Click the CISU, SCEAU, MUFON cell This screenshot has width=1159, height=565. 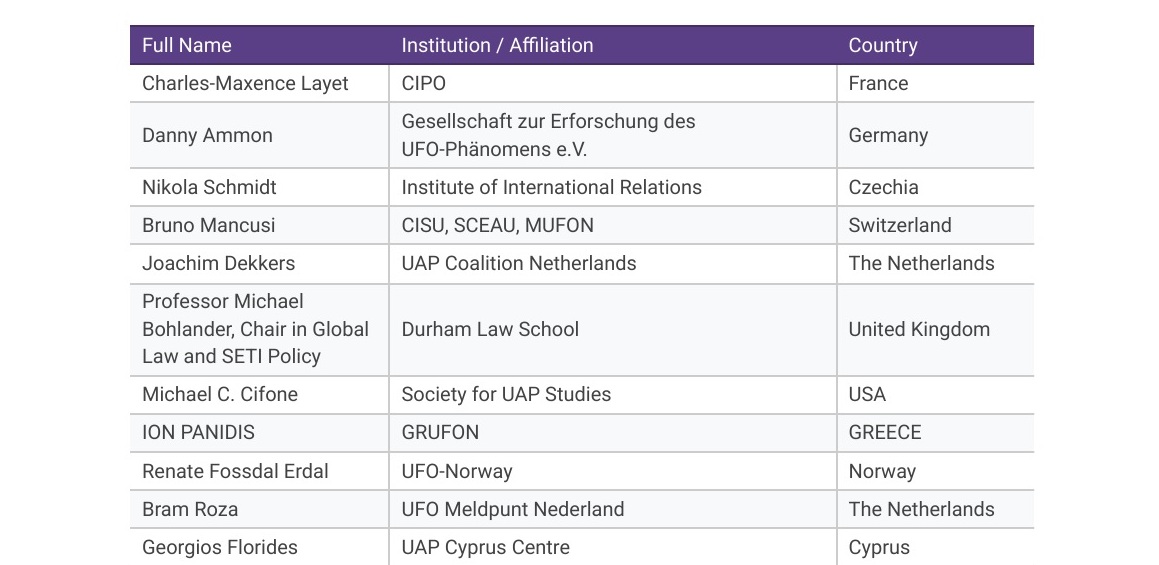(497, 225)
